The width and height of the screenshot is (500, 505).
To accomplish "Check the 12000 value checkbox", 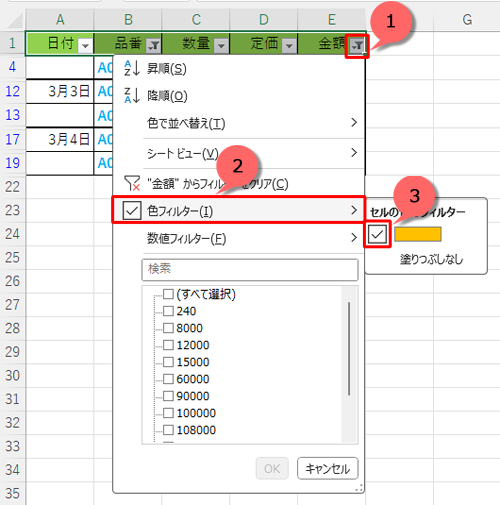I will click(168, 345).
